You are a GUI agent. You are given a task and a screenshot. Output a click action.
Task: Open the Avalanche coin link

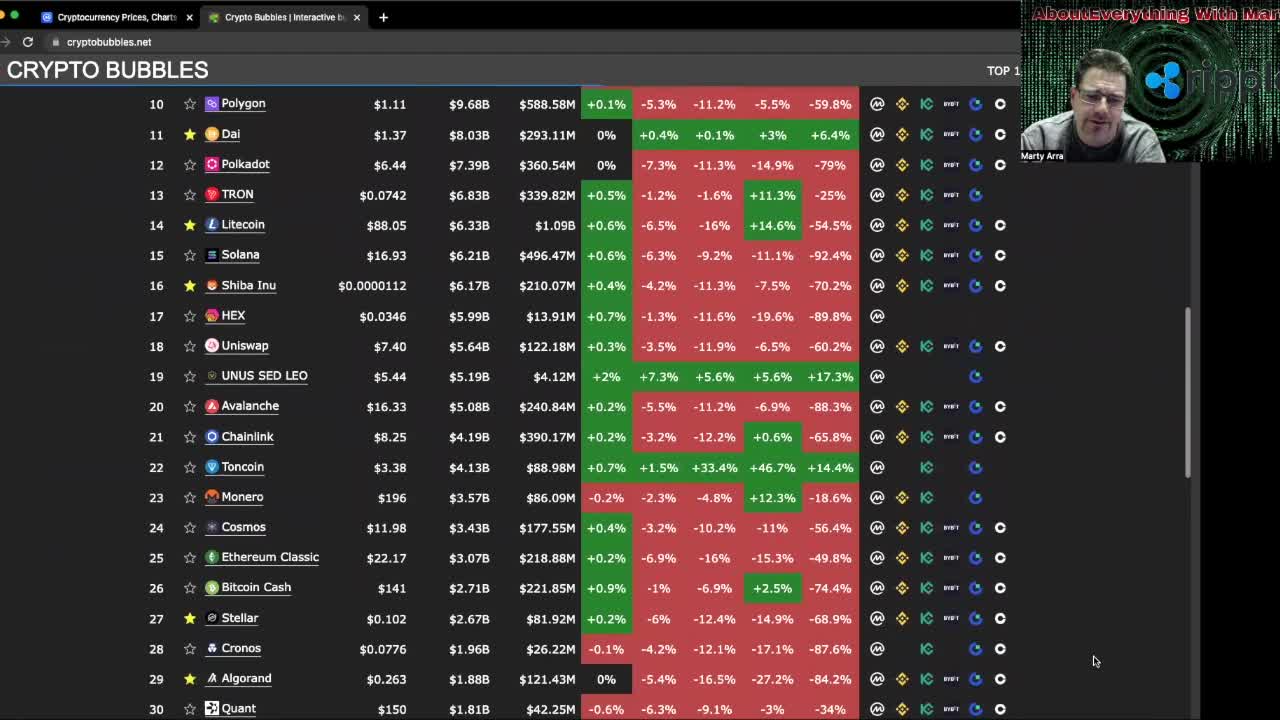[250, 406]
